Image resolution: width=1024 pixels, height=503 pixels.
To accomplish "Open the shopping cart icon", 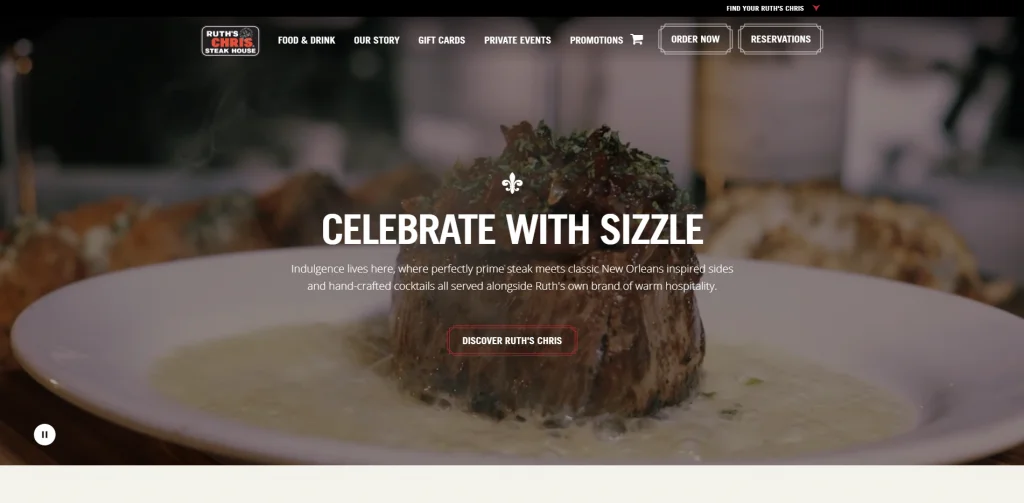I will (x=637, y=39).
